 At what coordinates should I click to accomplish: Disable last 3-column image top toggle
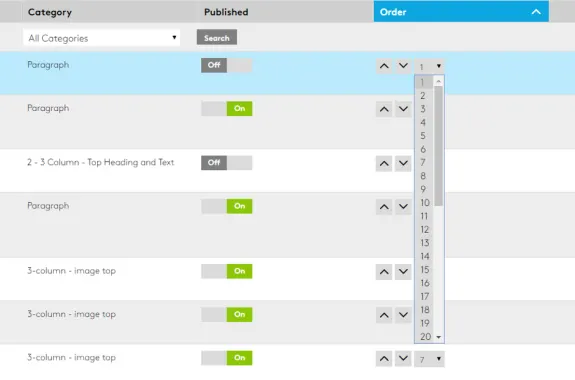point(227,358)
